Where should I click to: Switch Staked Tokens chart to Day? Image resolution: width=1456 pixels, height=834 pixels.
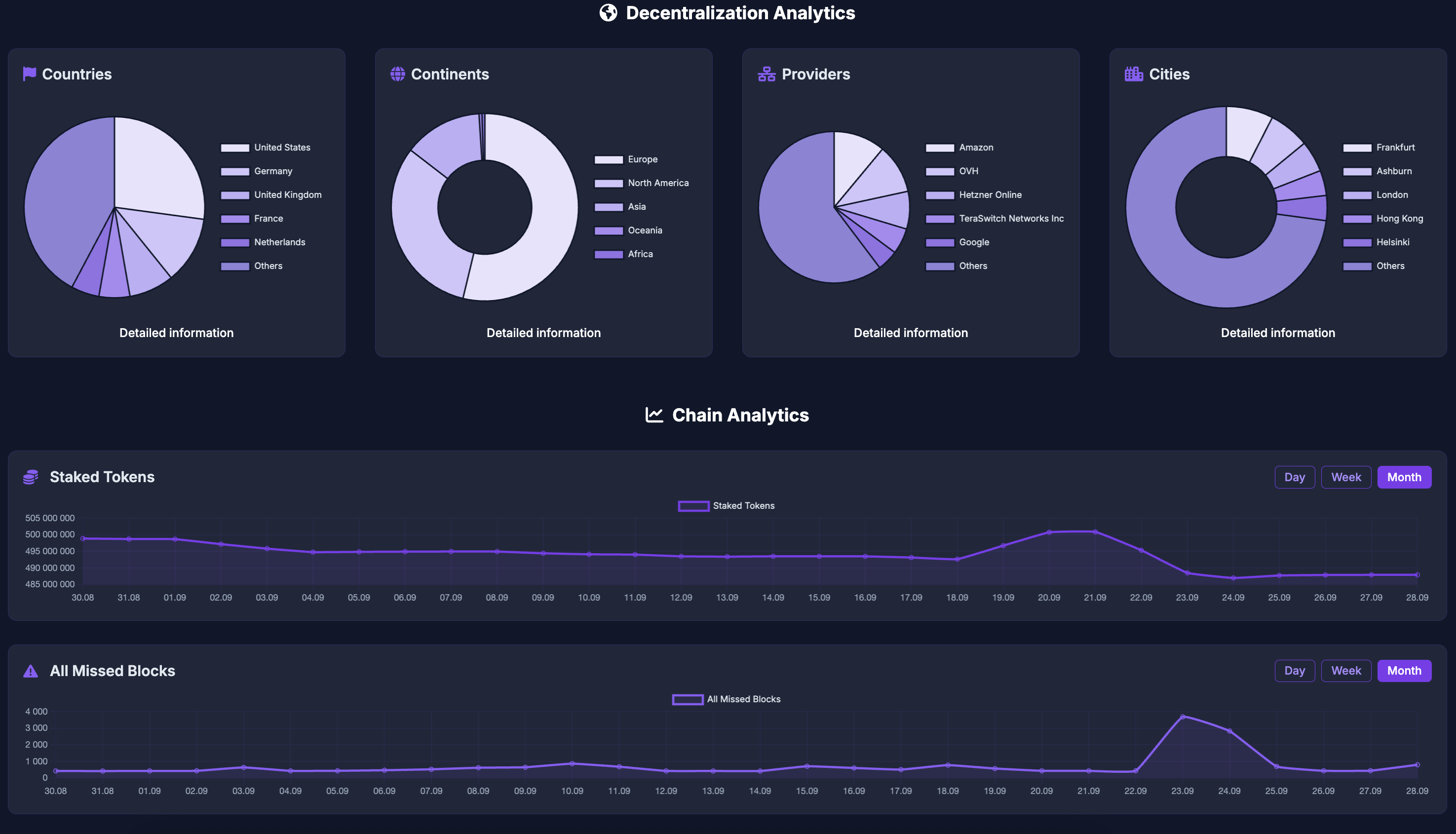click(x=1295, y=477)
